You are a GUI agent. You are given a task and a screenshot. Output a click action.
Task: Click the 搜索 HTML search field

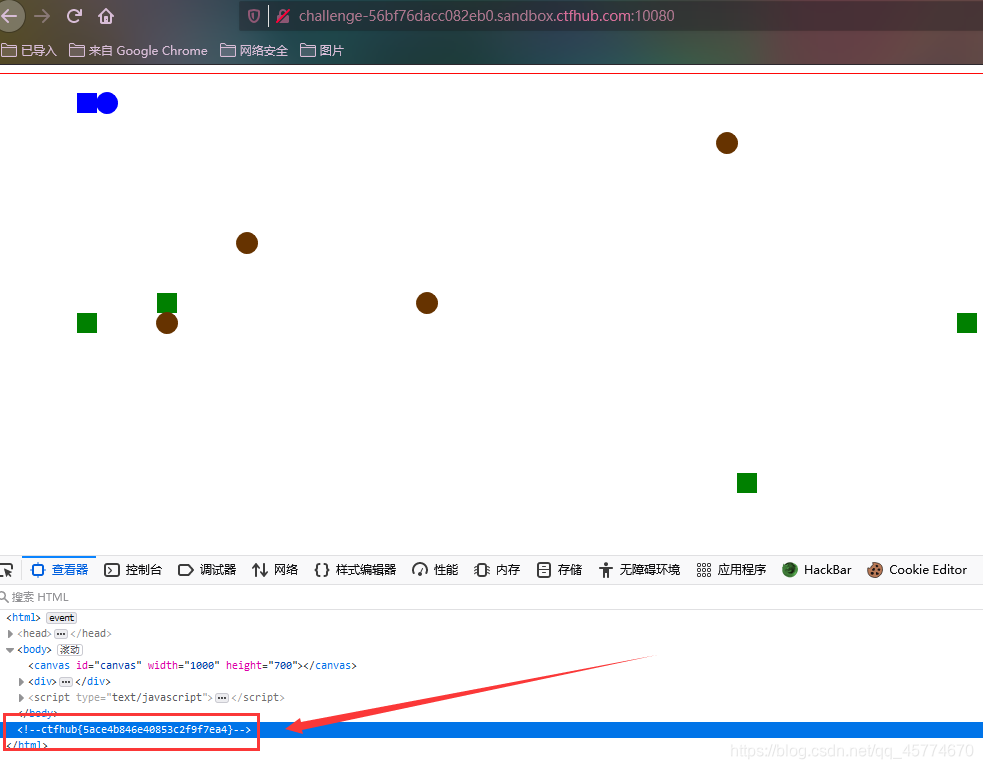click(x=492, y=597)
